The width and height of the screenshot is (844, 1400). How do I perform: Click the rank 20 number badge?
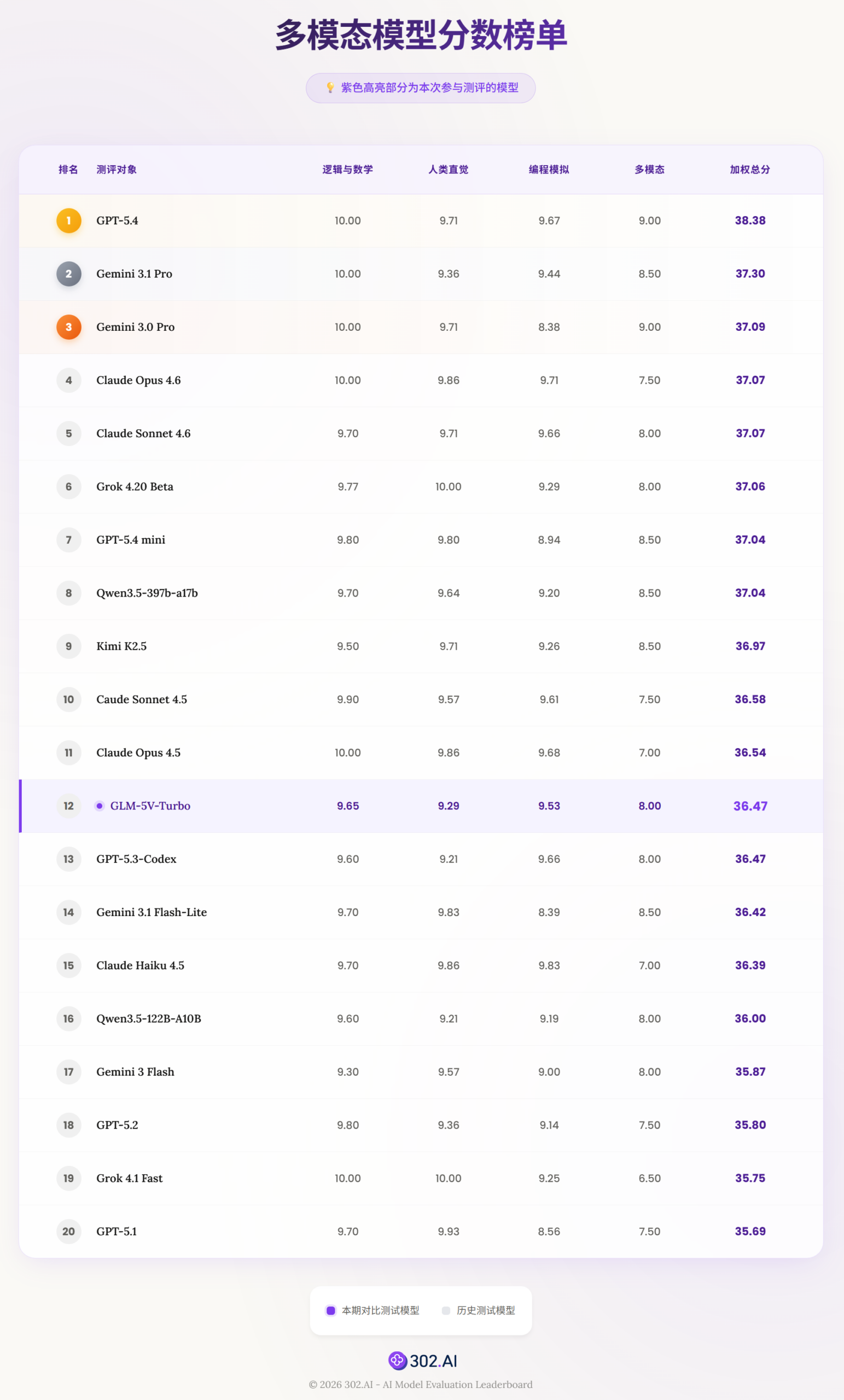coord(69,1231)
